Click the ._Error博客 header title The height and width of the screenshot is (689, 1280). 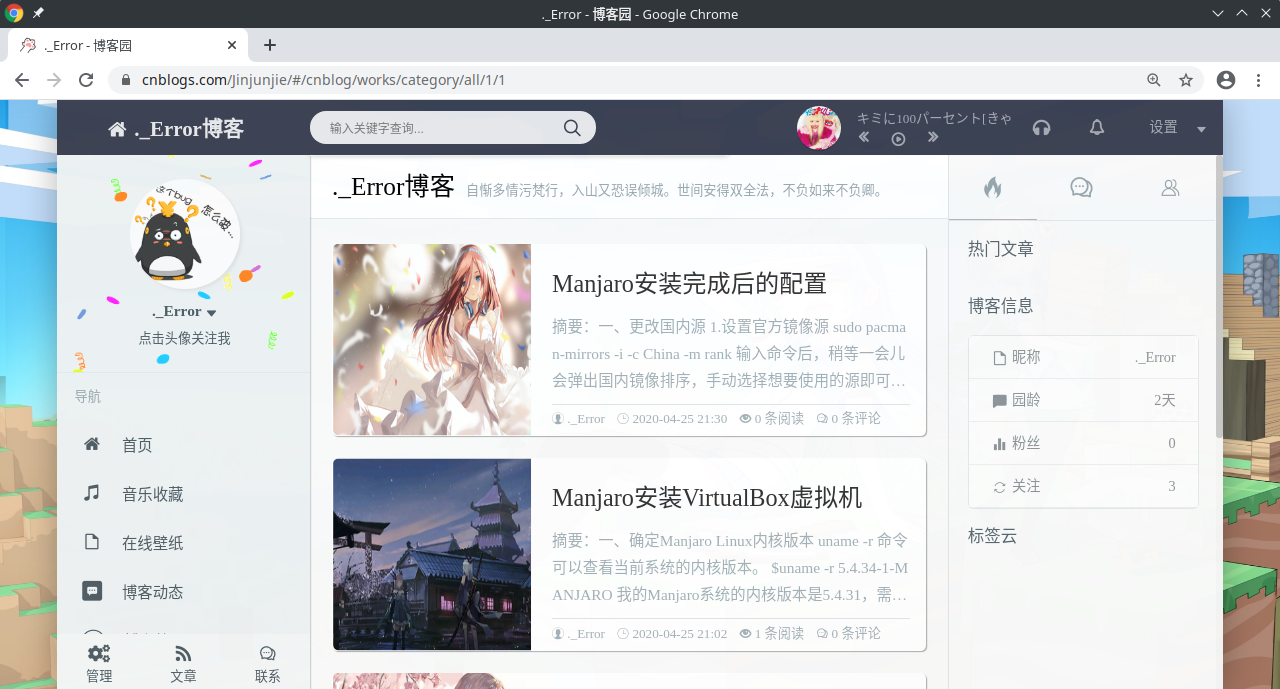(x=189, y=129)
